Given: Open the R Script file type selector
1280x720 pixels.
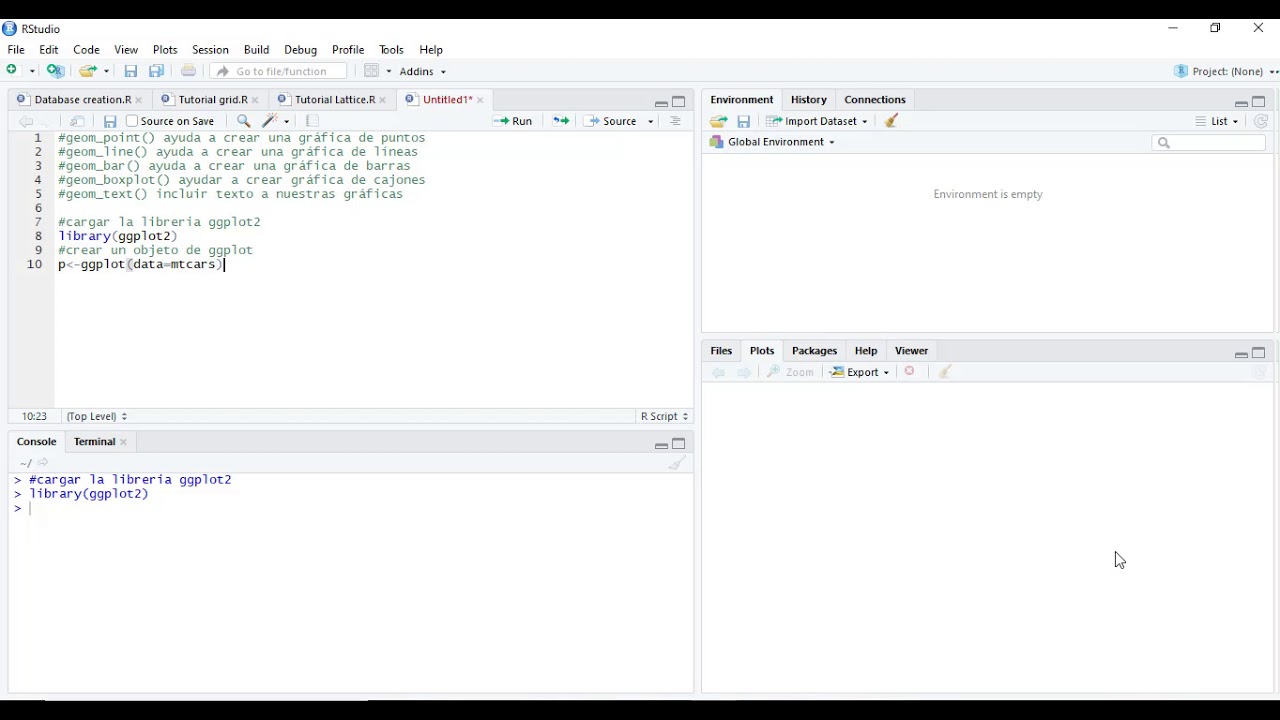Looking at the screenshot, I should tap(664, 416).
